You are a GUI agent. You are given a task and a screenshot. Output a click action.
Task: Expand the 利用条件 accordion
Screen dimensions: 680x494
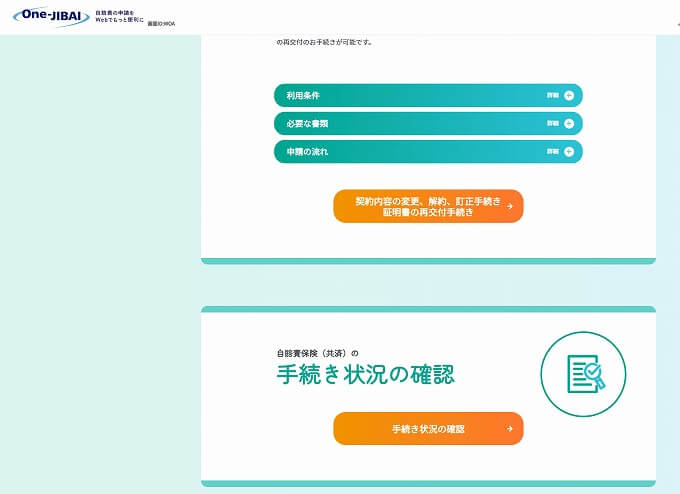pos(427,96)
